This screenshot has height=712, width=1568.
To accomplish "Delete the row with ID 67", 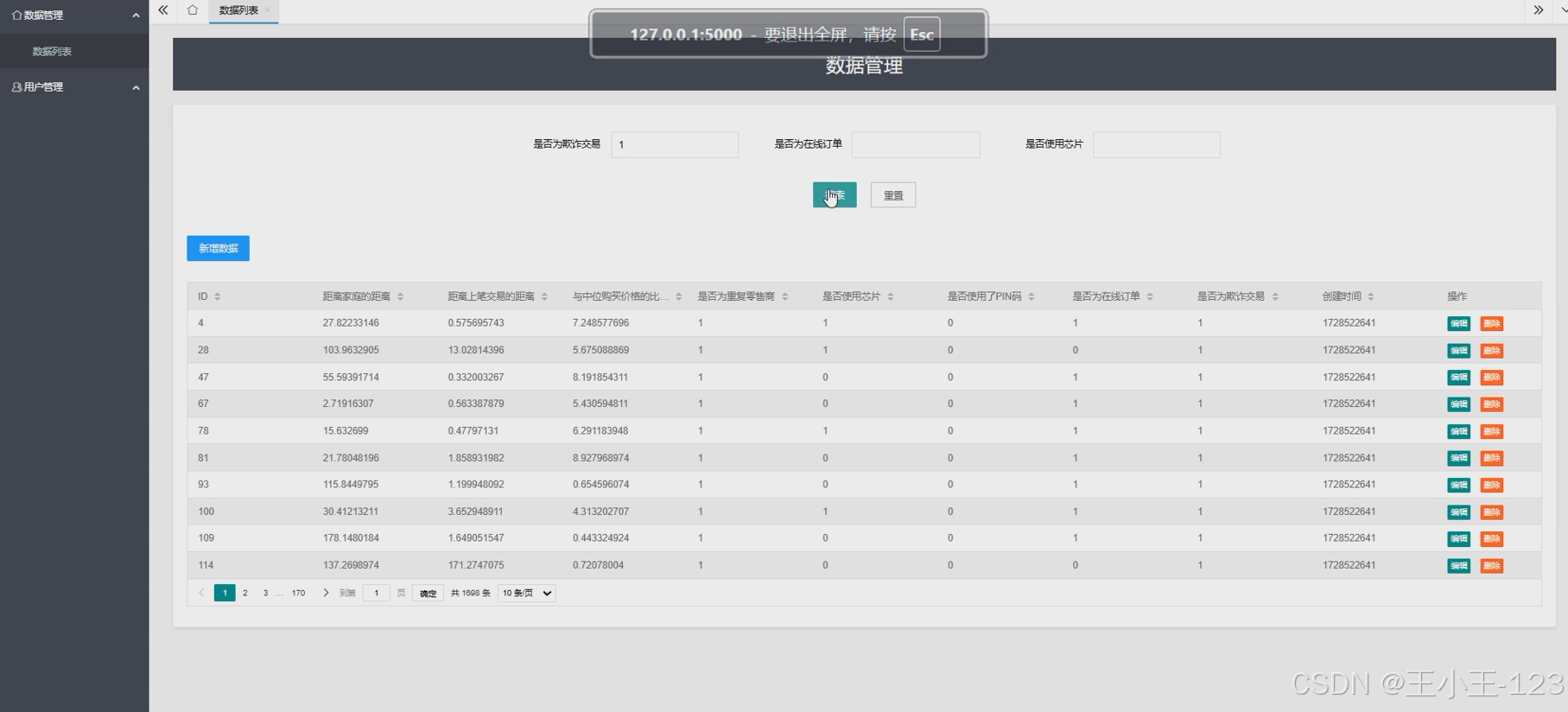I will click(x=1491, y=404).
